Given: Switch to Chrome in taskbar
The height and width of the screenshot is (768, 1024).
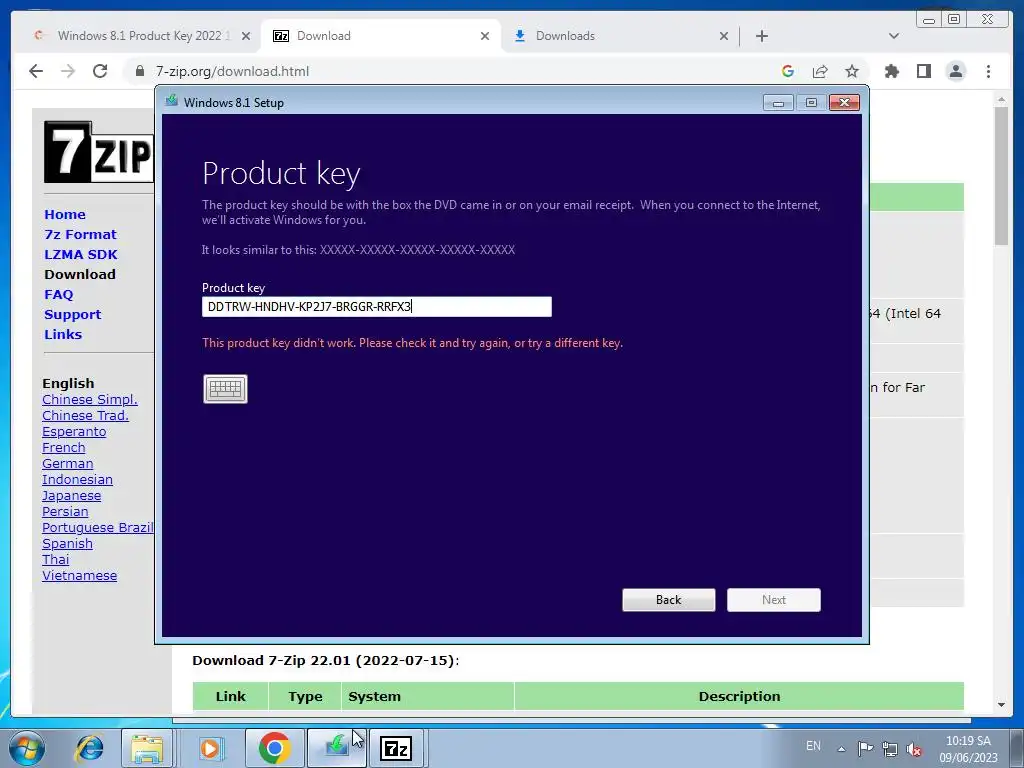Looking at the screenshot, I should click(274, 748).
